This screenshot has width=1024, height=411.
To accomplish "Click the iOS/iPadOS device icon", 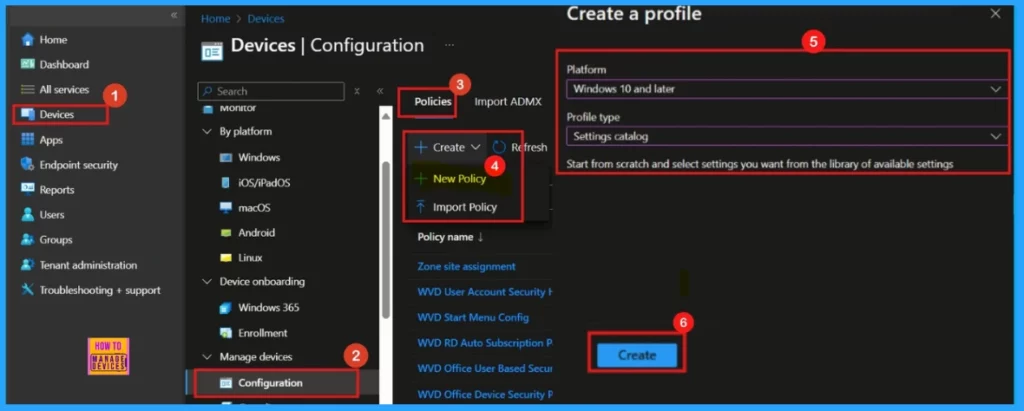I will point(226,183).
